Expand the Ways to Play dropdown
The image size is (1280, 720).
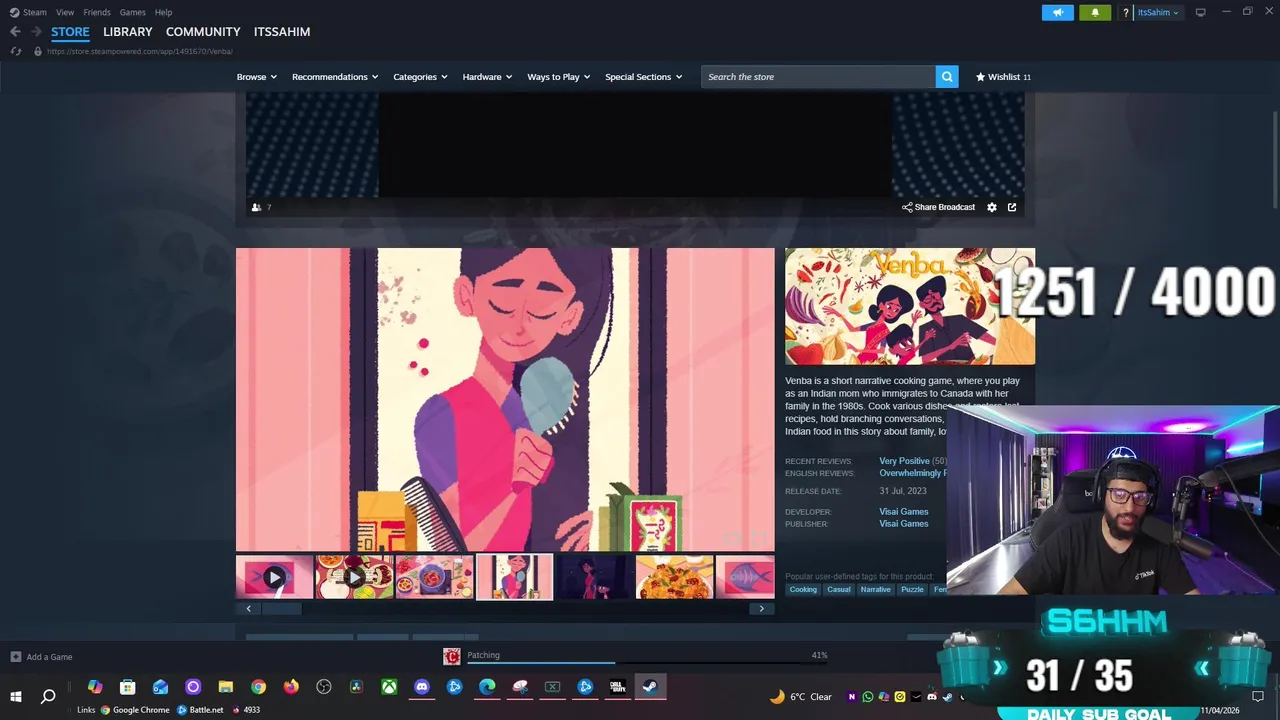coord(558,77)
